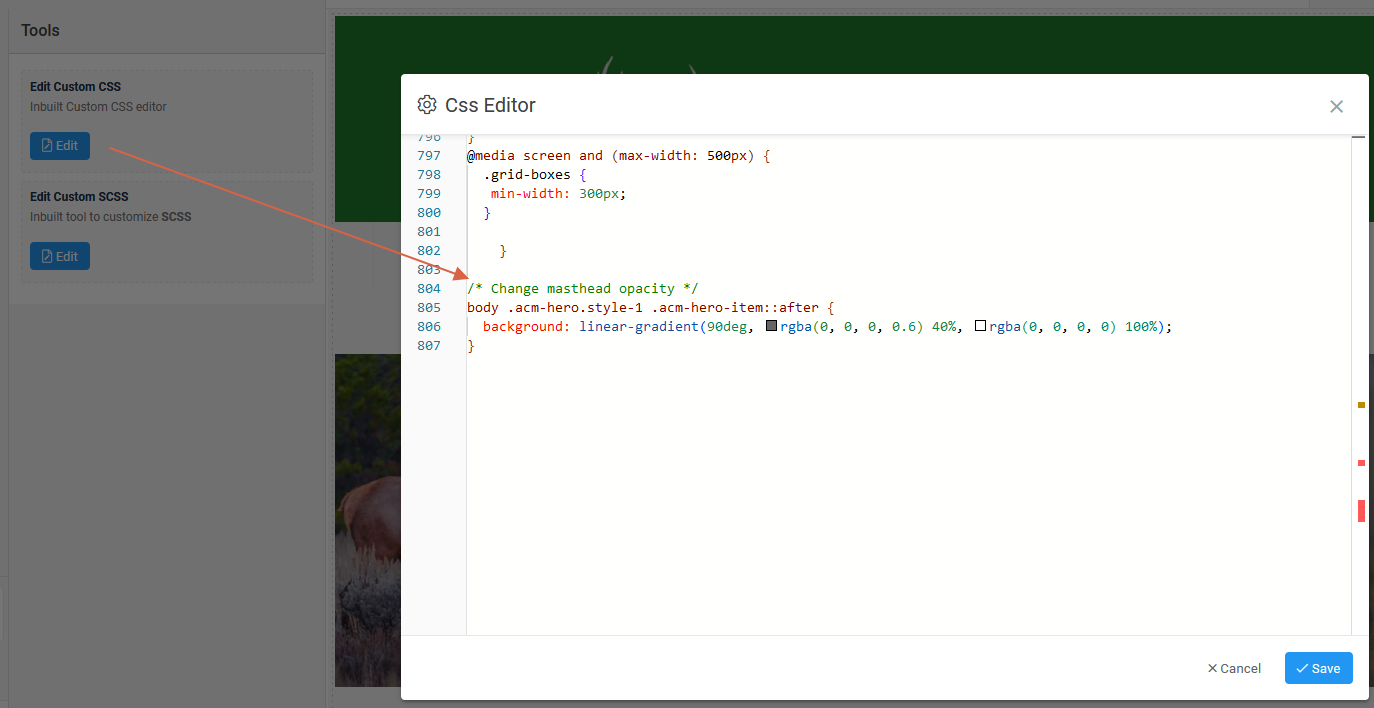
Task: Click empty editor area below line 807
Action: pos(900,500)
